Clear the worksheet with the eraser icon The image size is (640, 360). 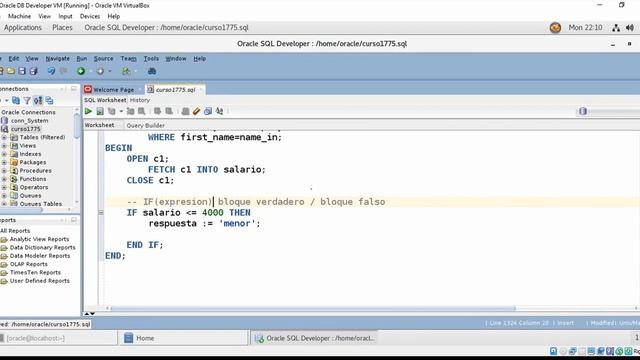coord(196,111)
